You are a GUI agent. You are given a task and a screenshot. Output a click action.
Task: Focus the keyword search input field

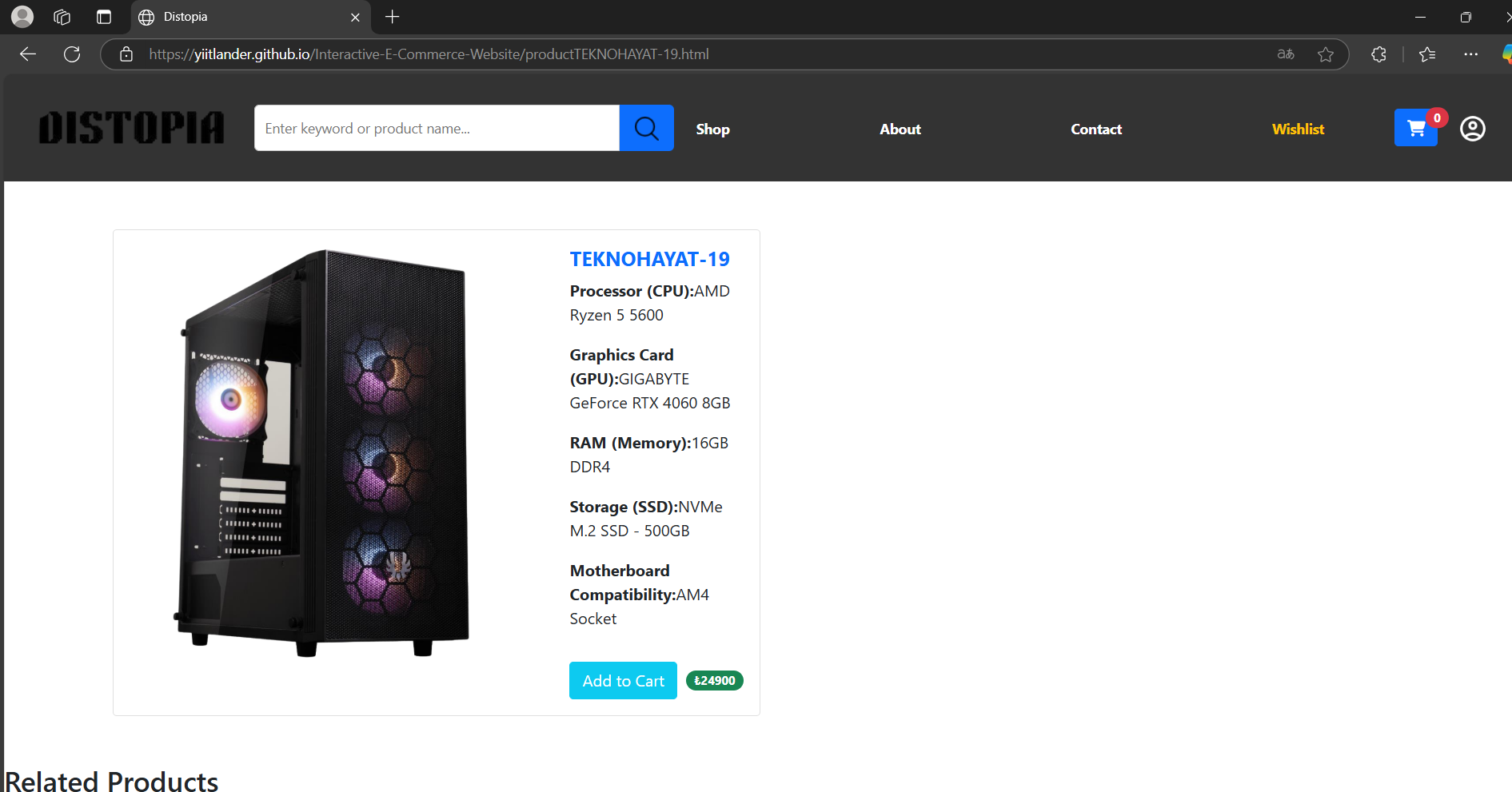437,128
